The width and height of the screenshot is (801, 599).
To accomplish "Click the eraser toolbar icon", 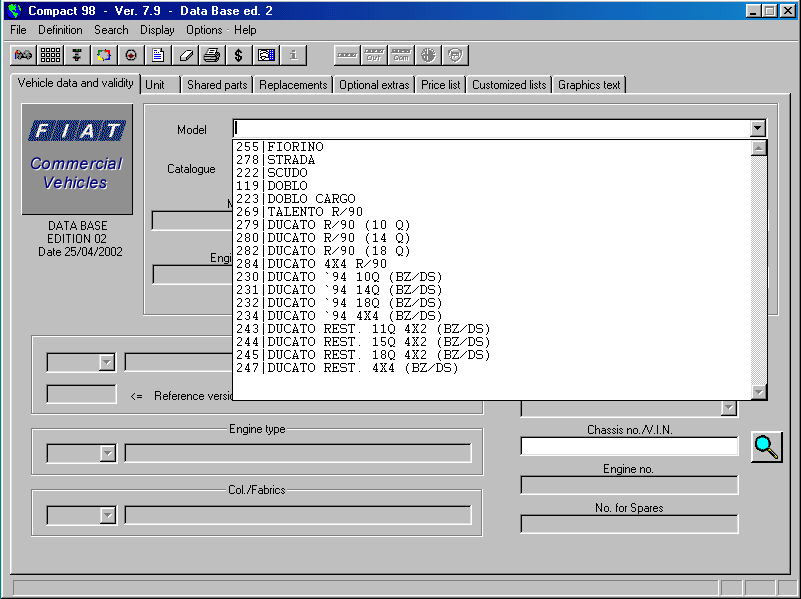I will (x=185, y=55).
